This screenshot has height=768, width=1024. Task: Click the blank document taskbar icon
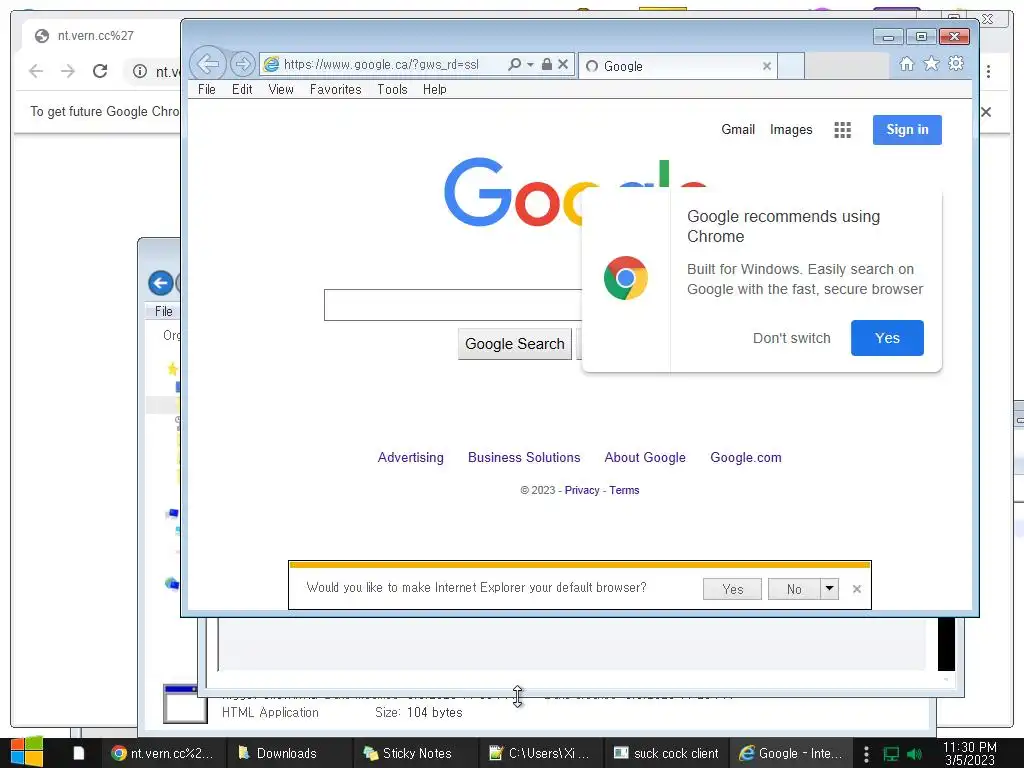pos(78,753)
